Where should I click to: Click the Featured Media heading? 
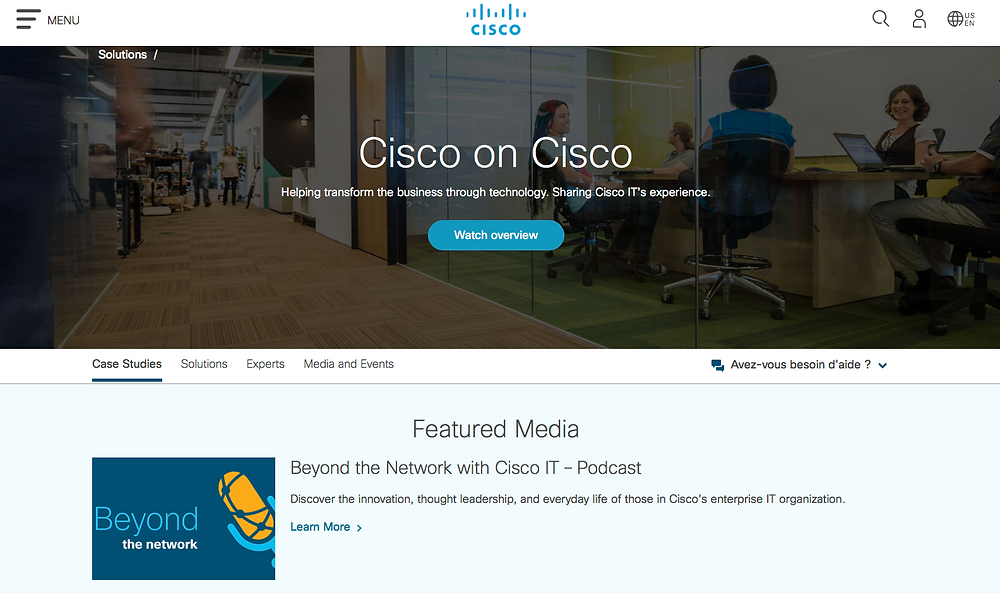496,429
